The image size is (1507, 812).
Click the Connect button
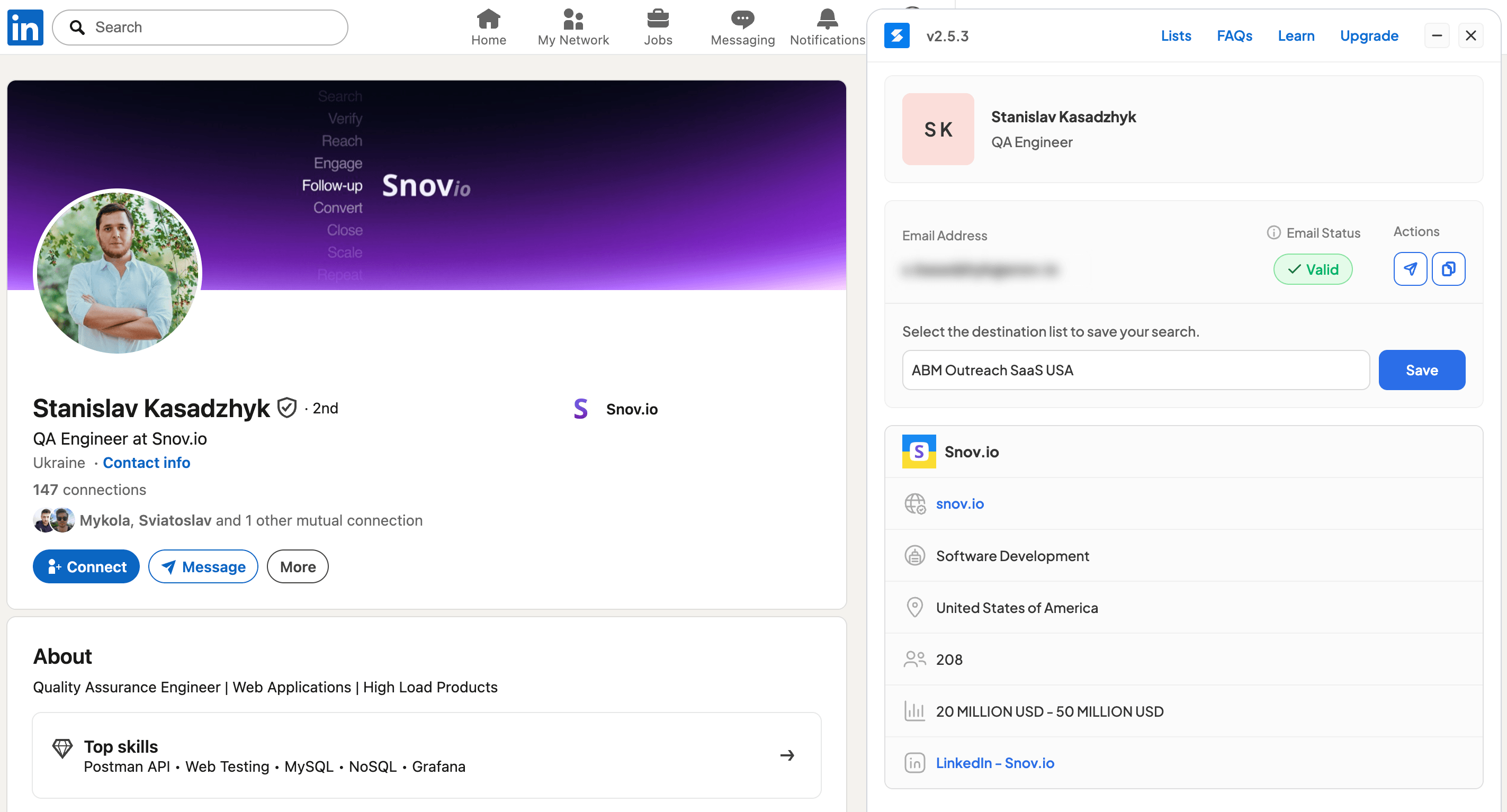pyautogui.click(x=86, y=566)
